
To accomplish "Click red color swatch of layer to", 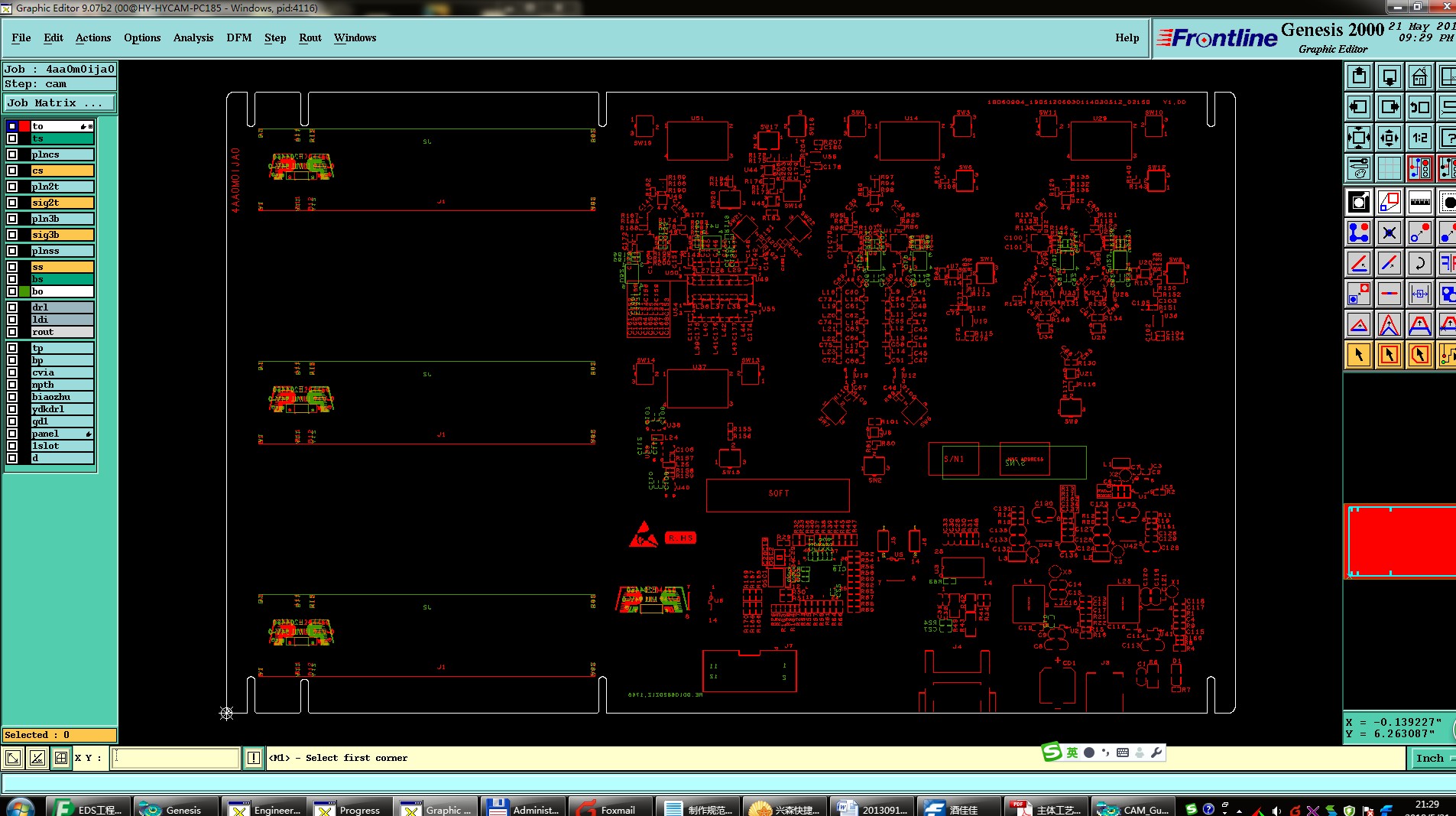I will [24, 126].
